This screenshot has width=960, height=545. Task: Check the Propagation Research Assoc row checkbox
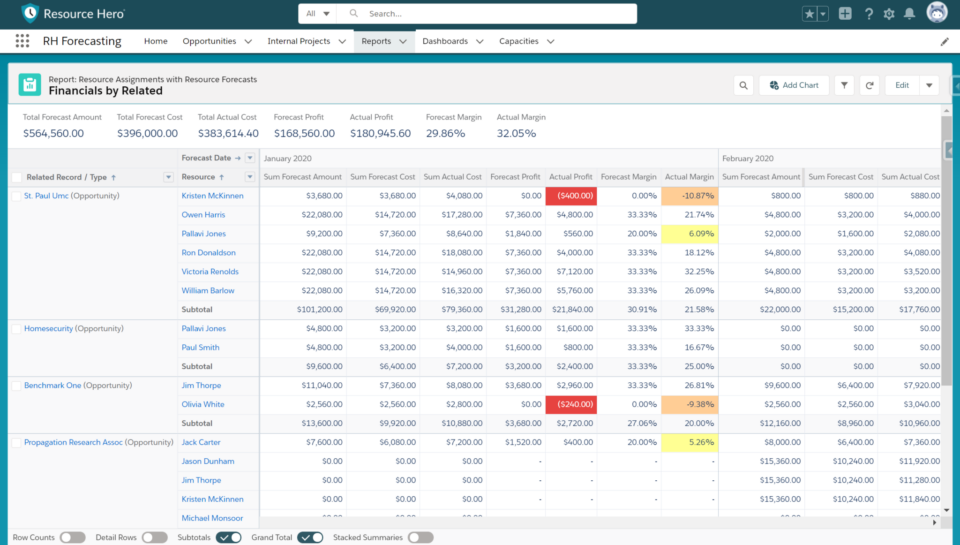(x=17, y=443)
